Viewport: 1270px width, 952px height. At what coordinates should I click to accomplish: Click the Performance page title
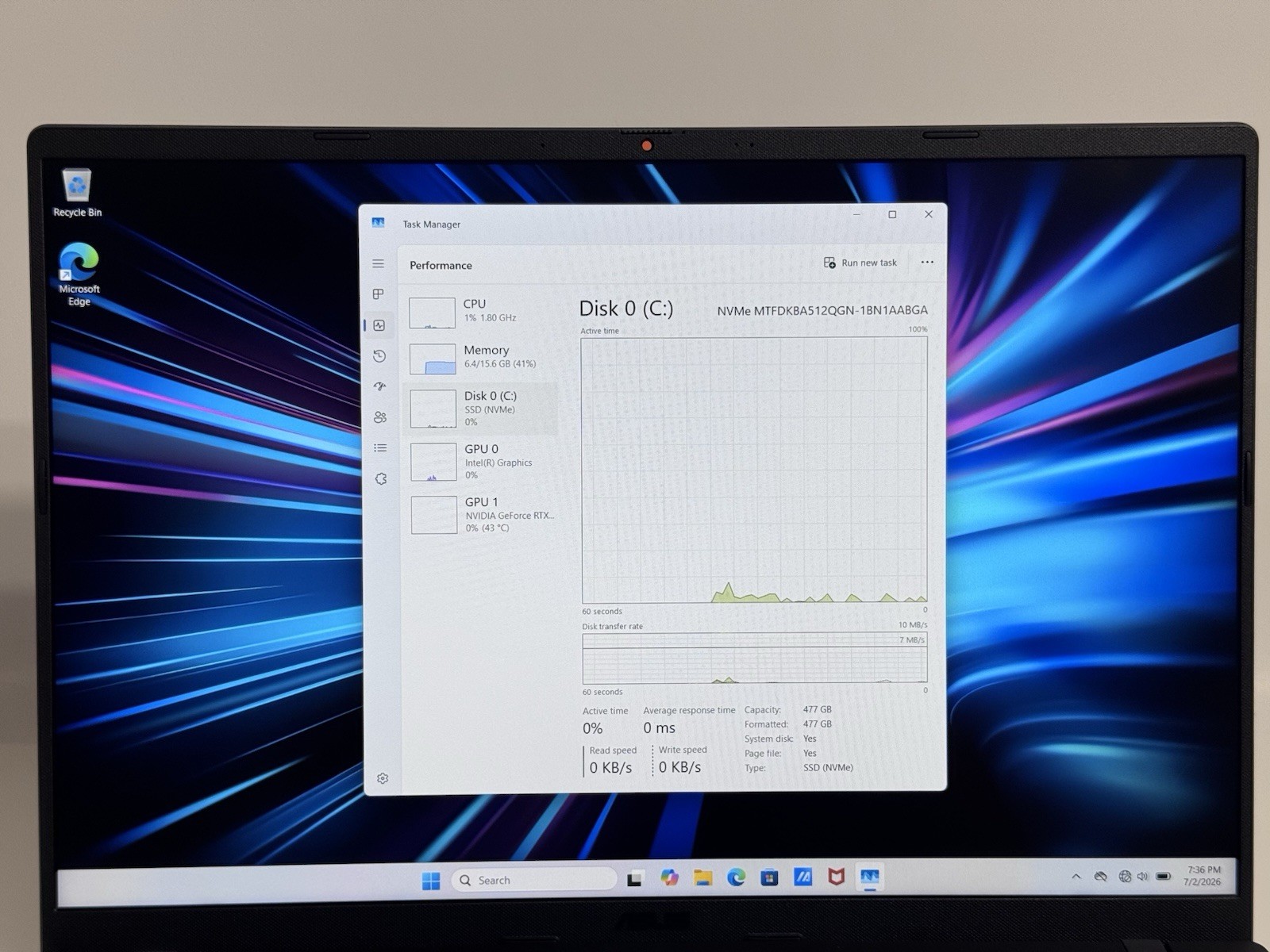441,265
